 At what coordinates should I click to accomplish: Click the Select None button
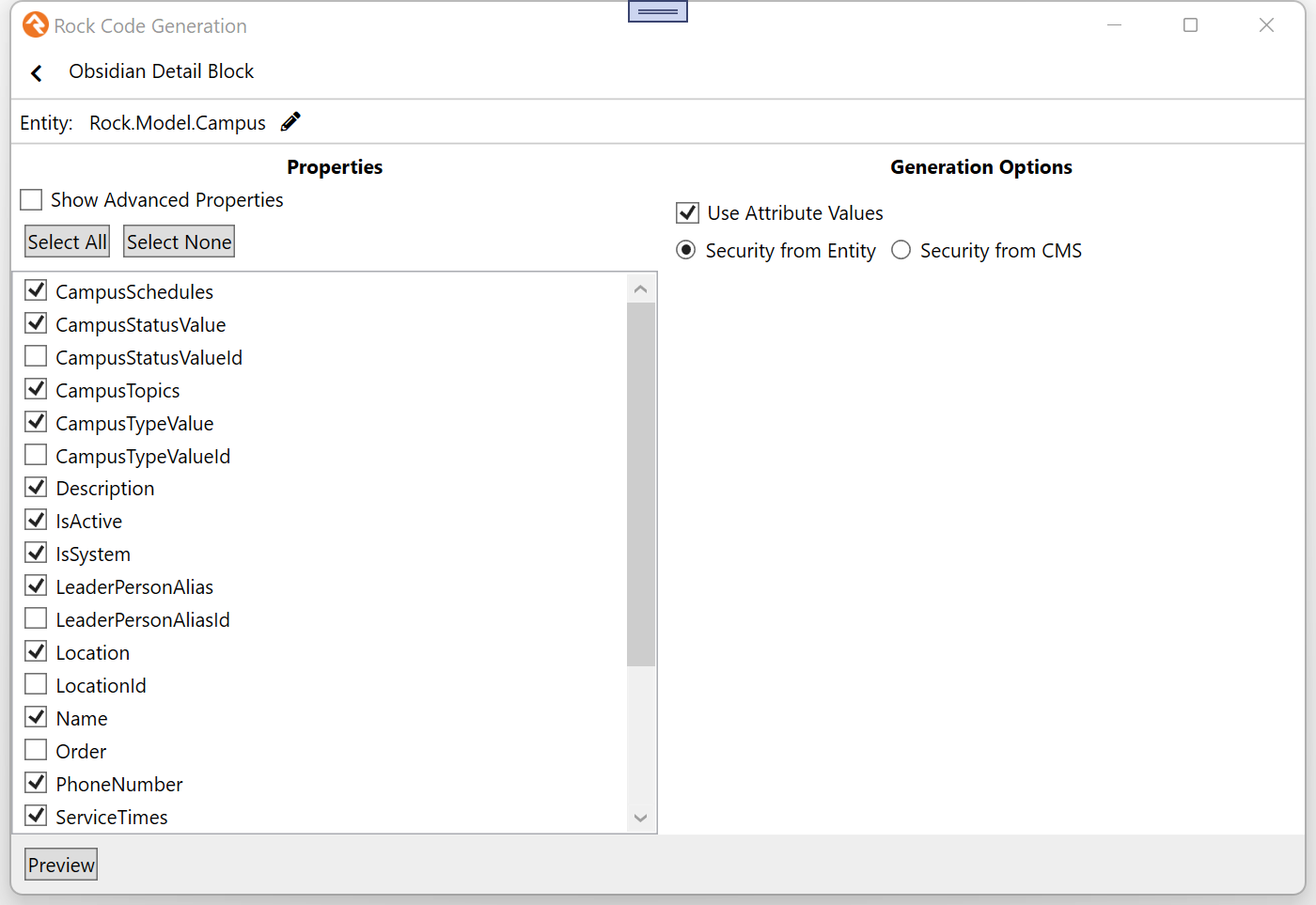click(179, 242)
